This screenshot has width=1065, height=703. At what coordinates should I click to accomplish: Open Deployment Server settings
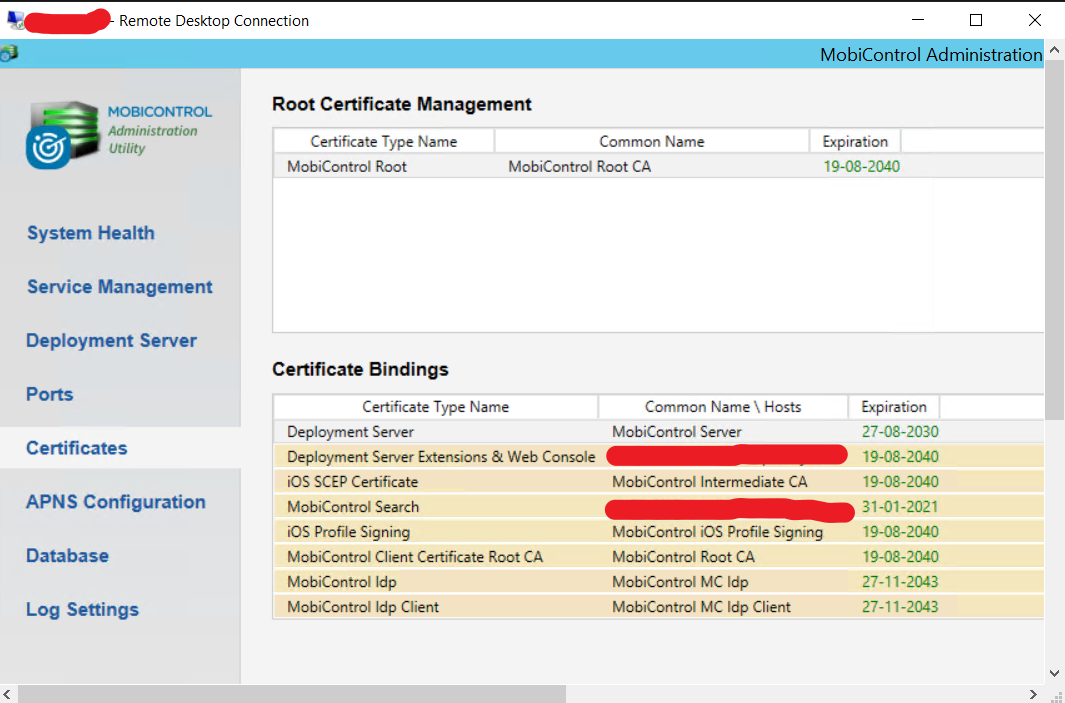pyautogui.click(x=111, y=341)
